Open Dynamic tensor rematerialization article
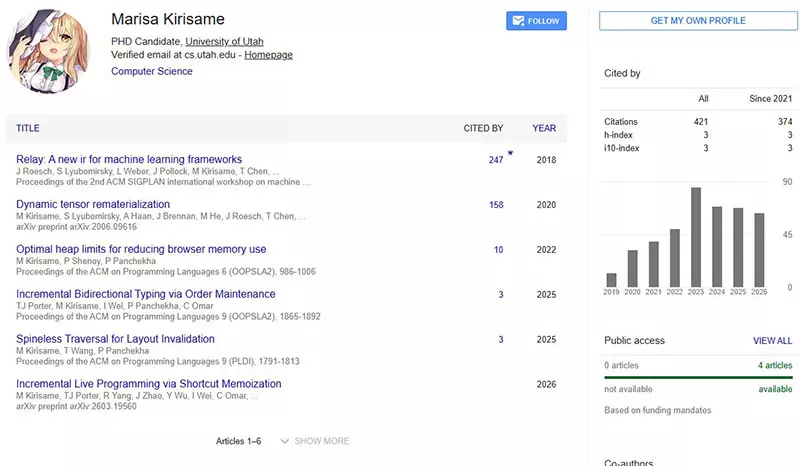The image size is (800, 466). (93, 204)
